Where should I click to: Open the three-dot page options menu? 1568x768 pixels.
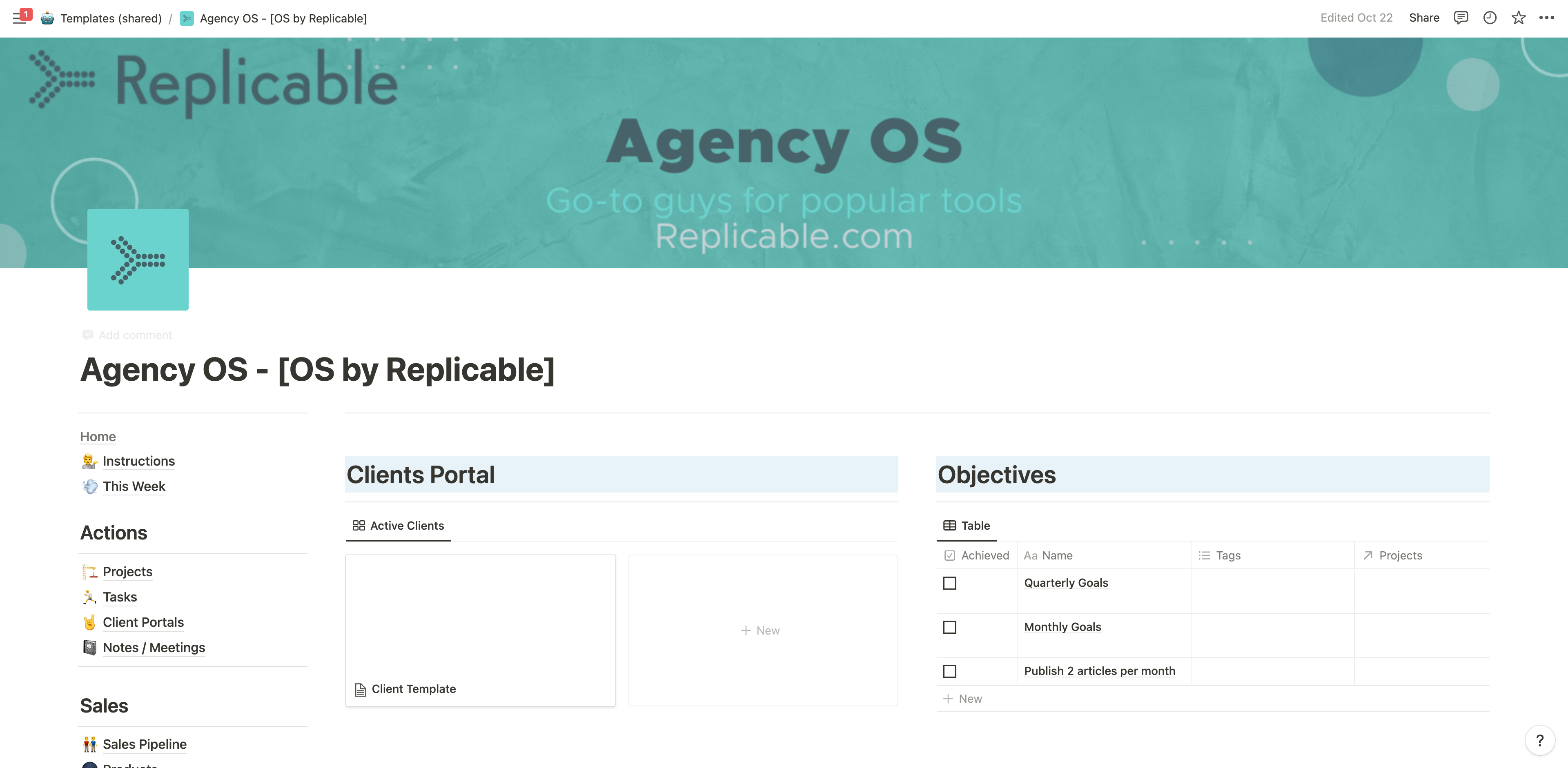pyautogui.click(x=1547, y=18)
